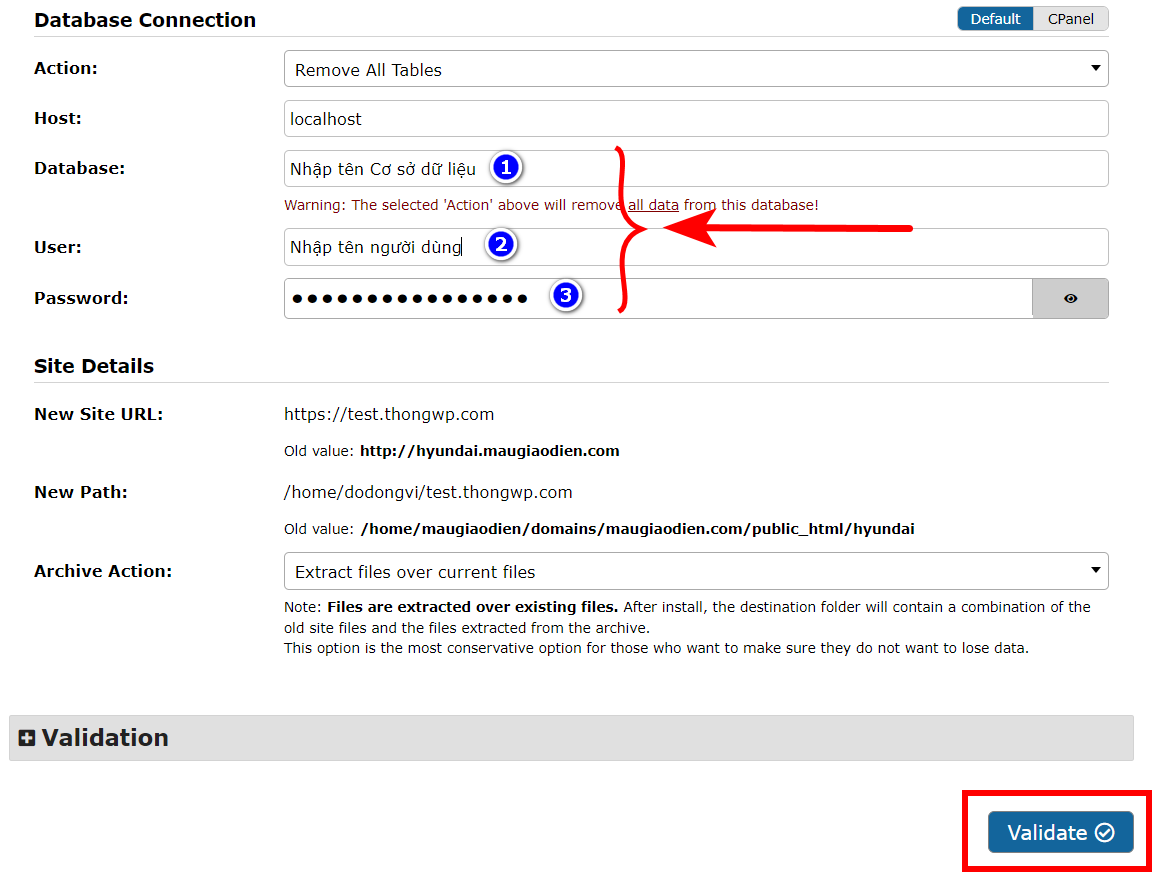This screenshot has width=1155, height=873.
Task: Show the password with the eye icon
Action: (1070, 298)
